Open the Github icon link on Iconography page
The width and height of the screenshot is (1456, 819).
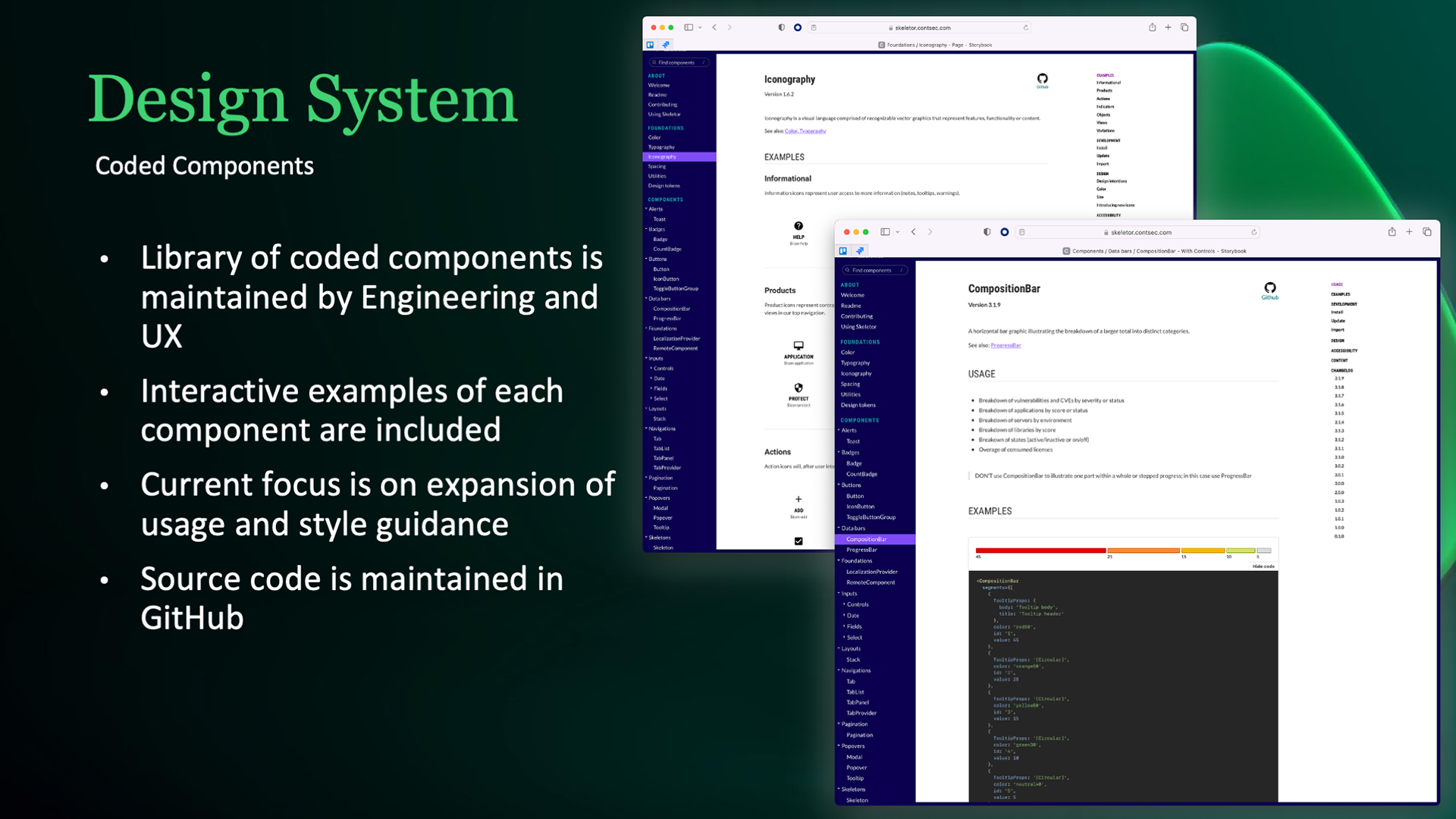[1042, 79]
